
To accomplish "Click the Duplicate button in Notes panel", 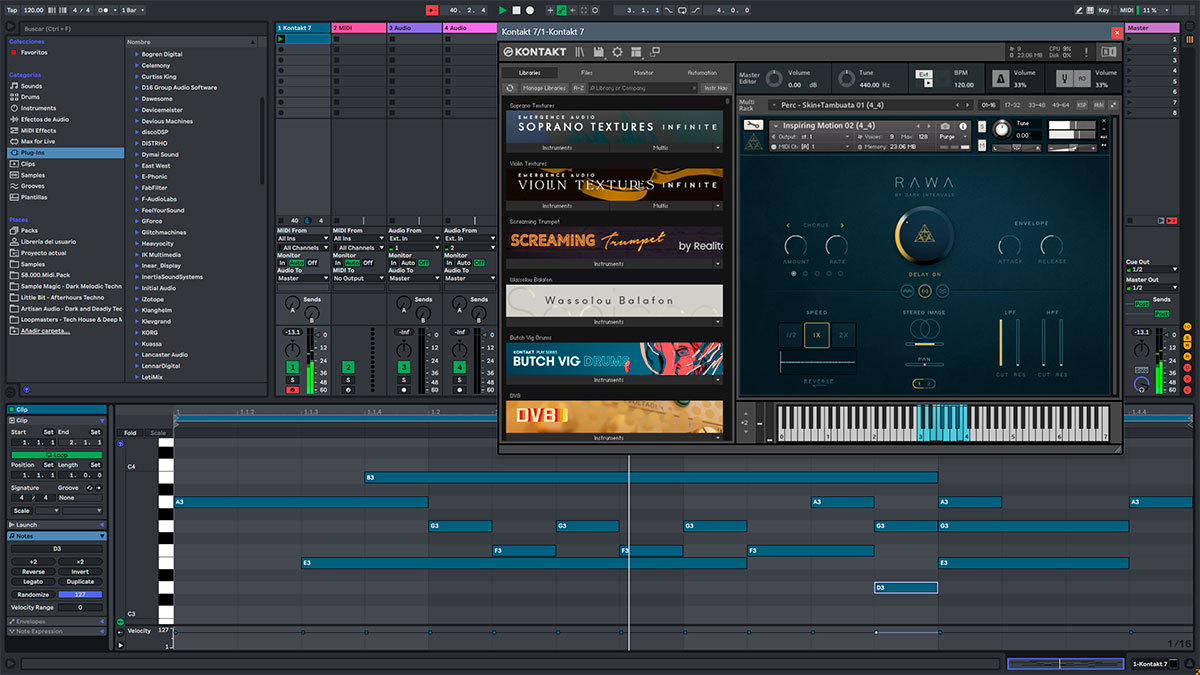I will (80, 582).
